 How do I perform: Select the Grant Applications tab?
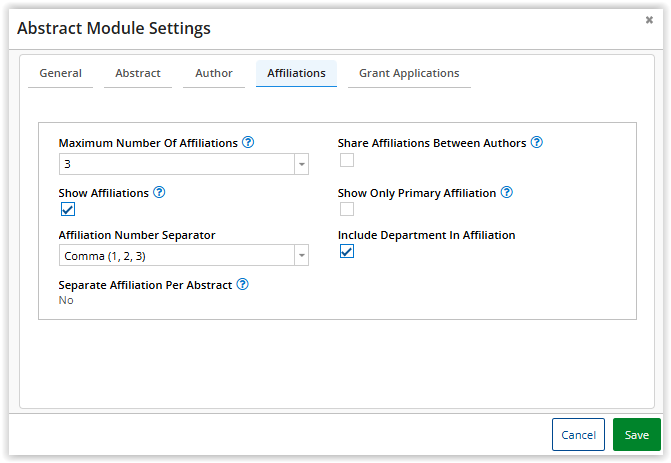point(409,73)
